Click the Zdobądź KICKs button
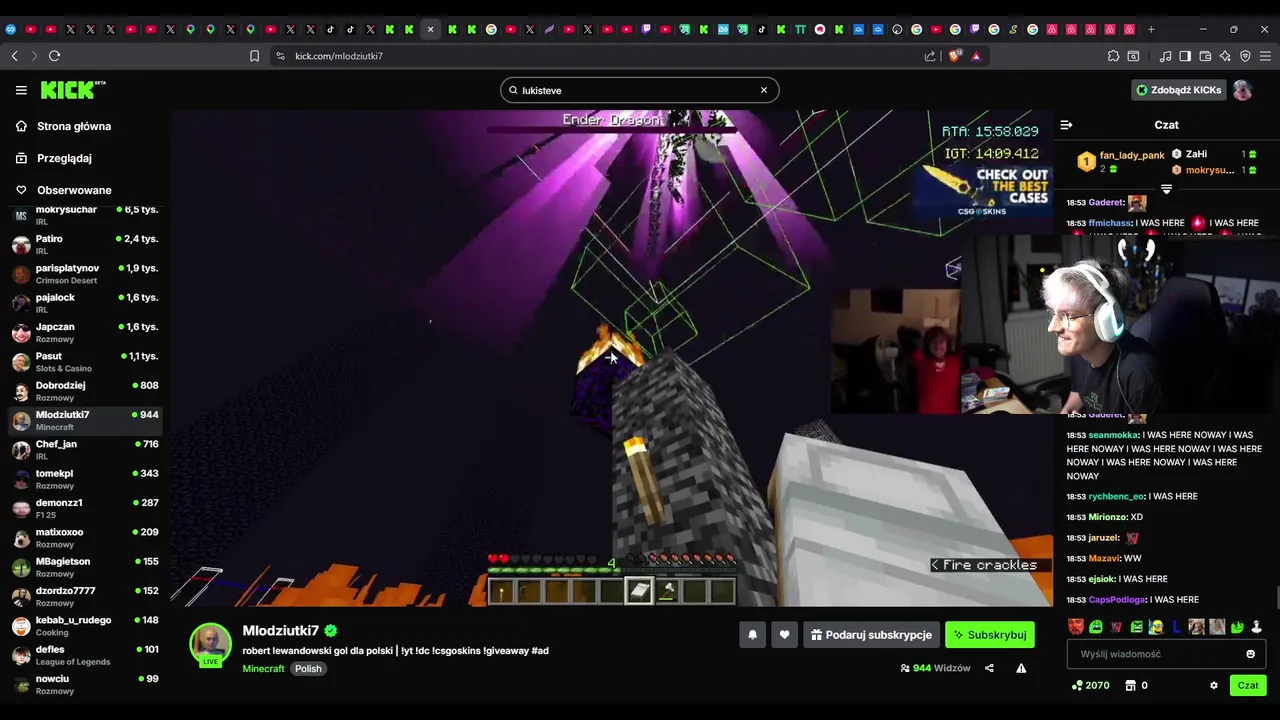Screen dimensions: 1280x720 (1179, 90)
